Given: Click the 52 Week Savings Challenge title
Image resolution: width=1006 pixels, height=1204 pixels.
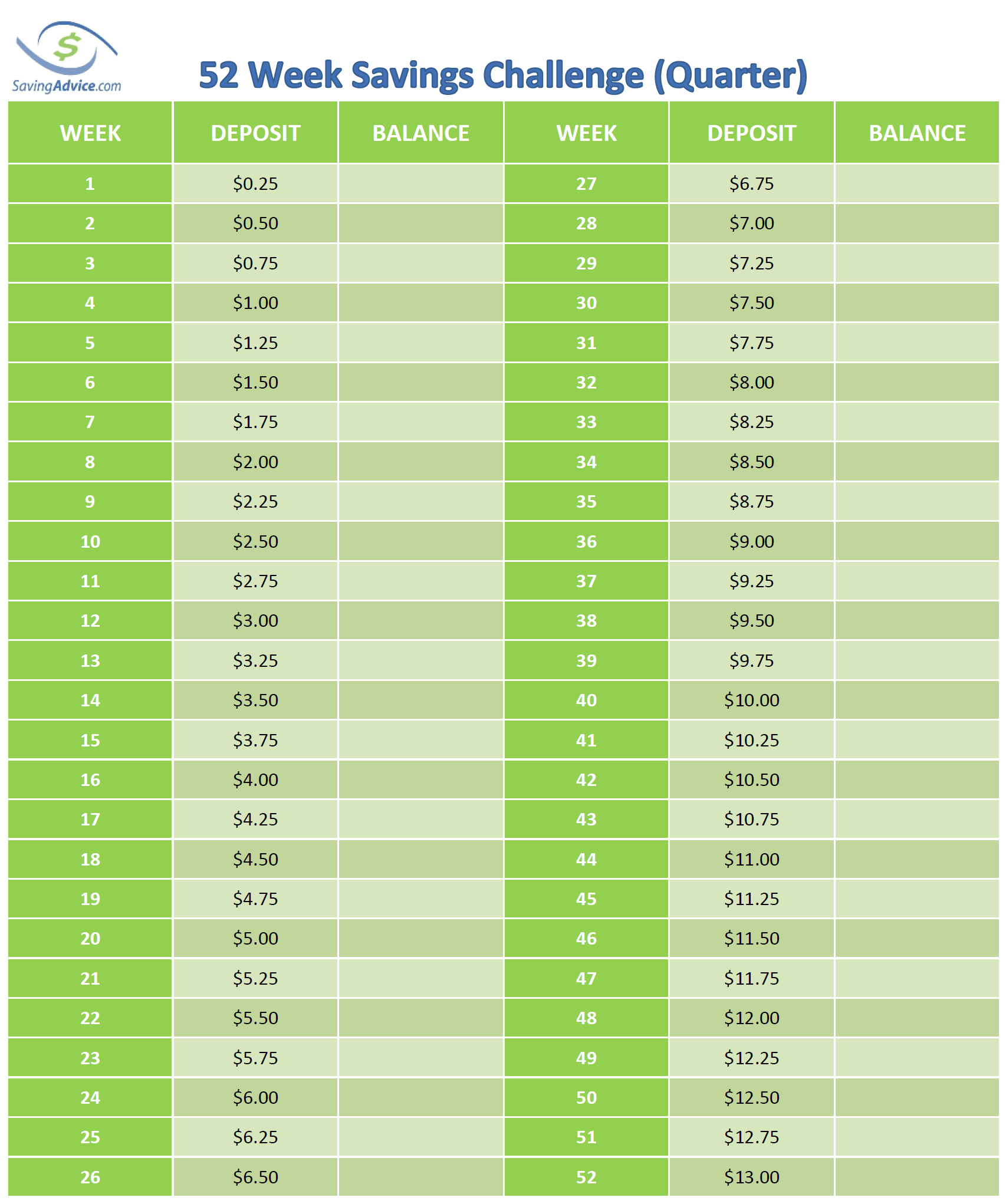Looking at the screenshot, I should coord(502,75).
